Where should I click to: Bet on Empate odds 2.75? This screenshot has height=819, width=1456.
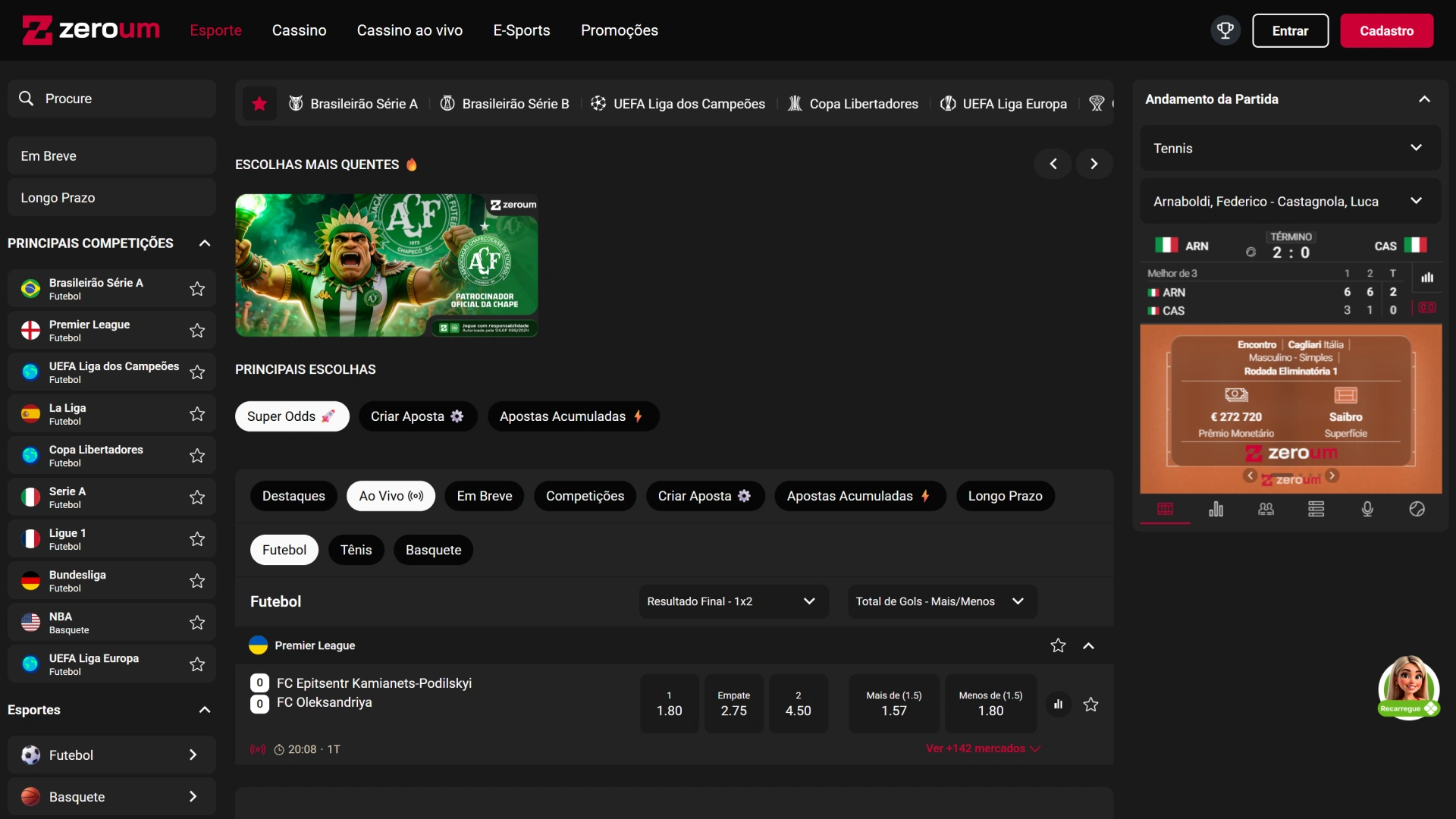pos(733,704)
